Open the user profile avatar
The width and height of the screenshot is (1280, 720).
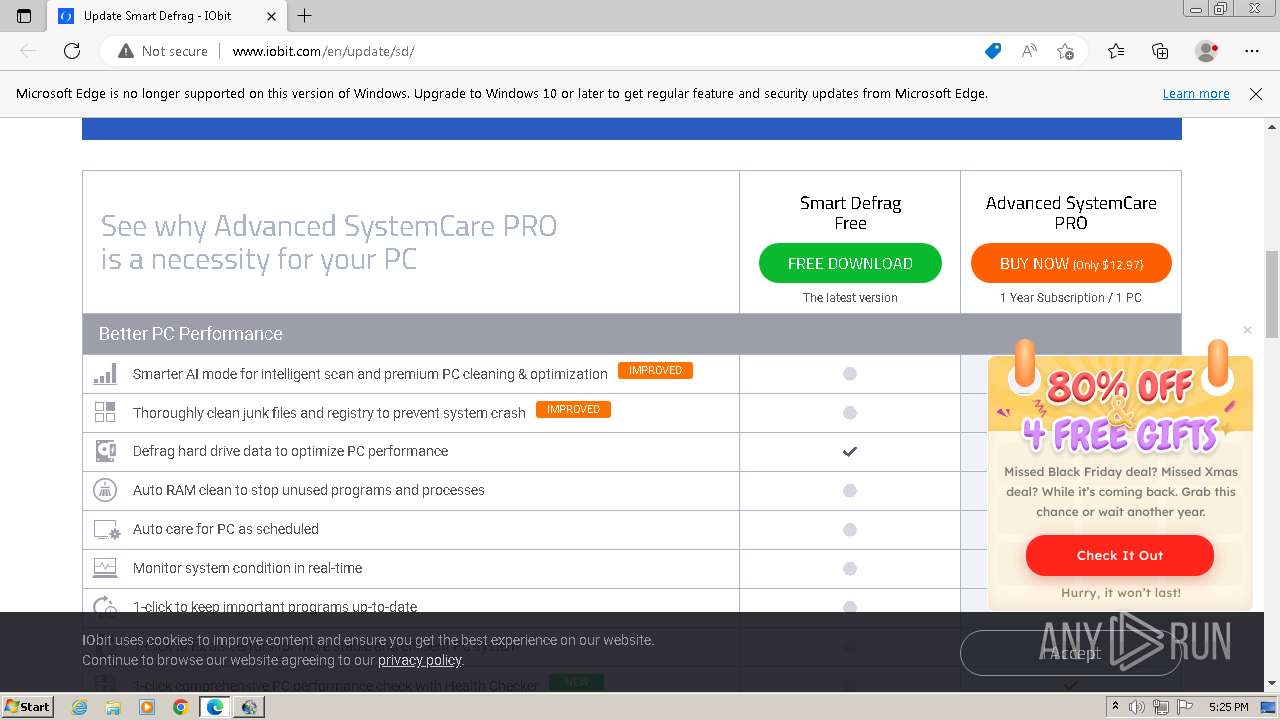(x=1207, y=51)
